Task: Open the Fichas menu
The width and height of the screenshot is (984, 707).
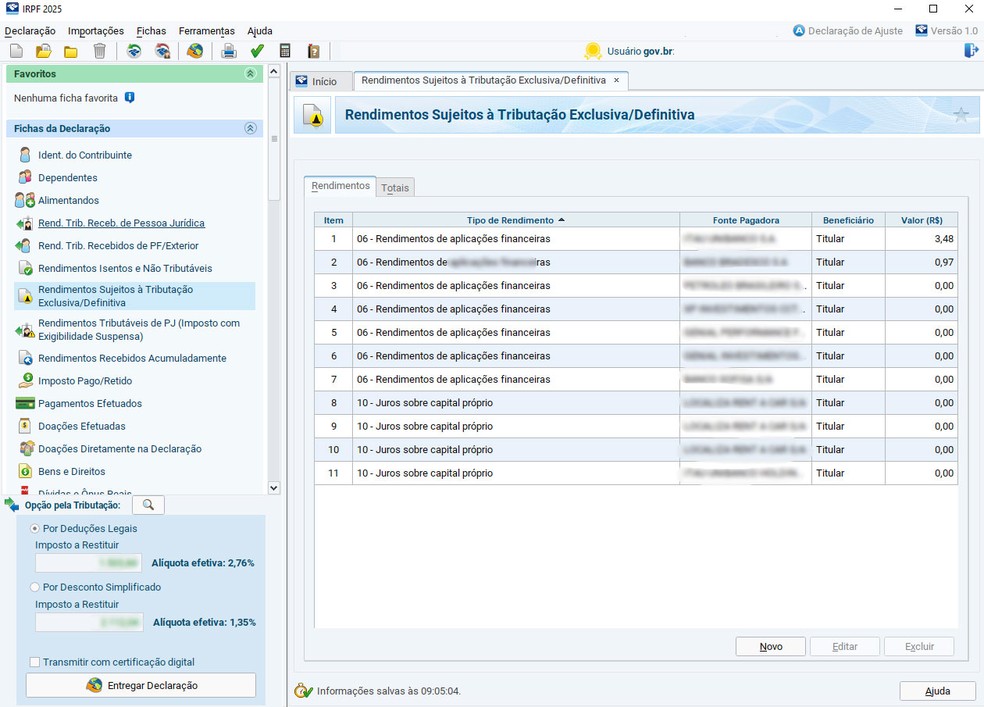Action: (151, 31)
